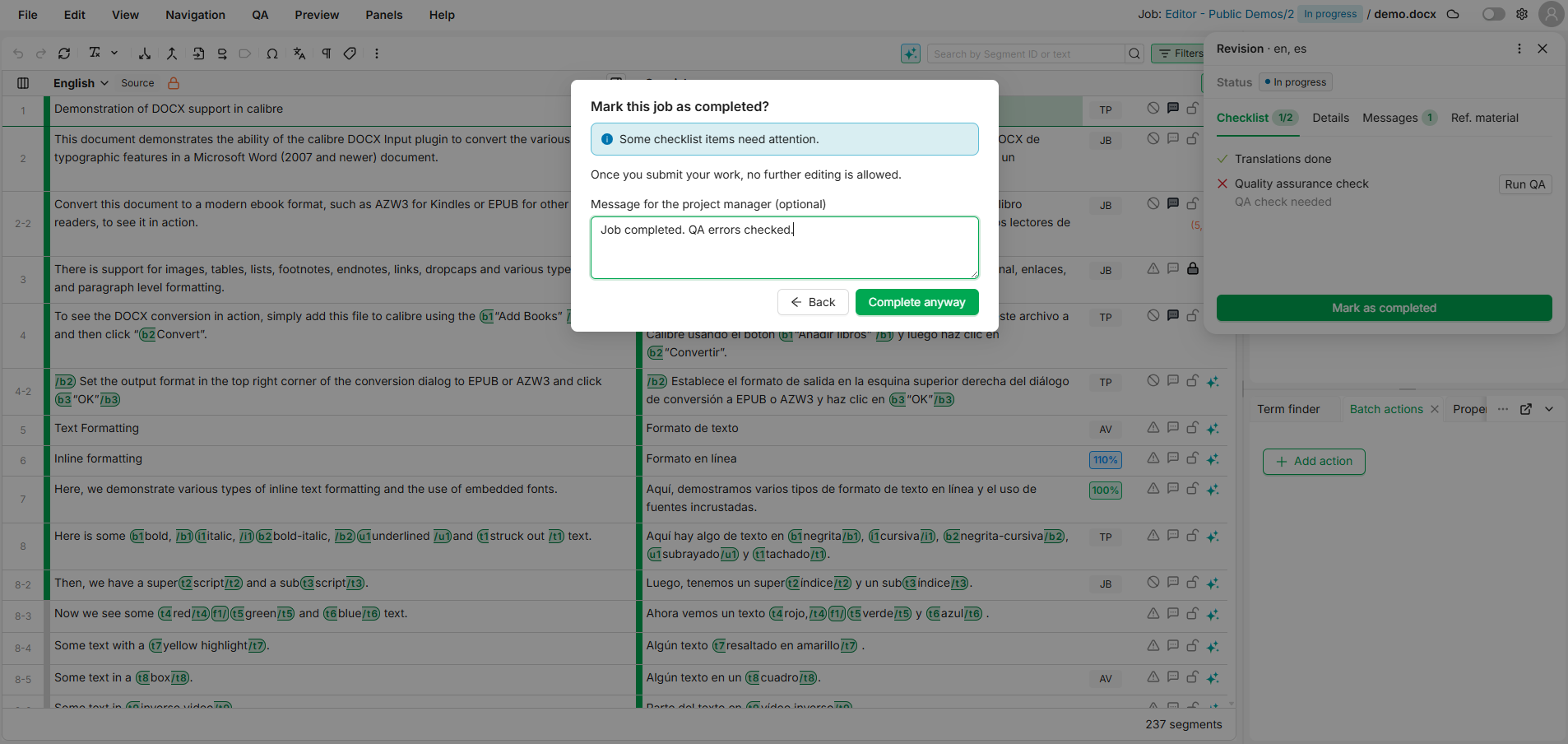
Task: Click the magnifier search icon
Action: [x=1134, y=53]
